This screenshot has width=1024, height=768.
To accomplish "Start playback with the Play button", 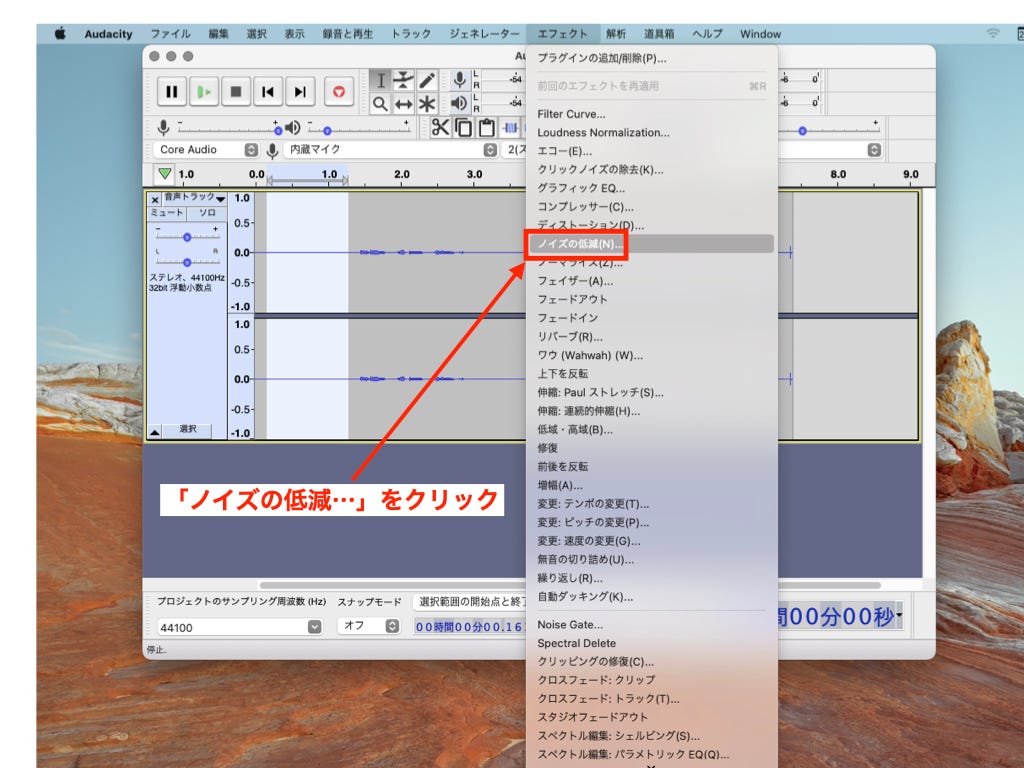I will click(x=204, y=91).
